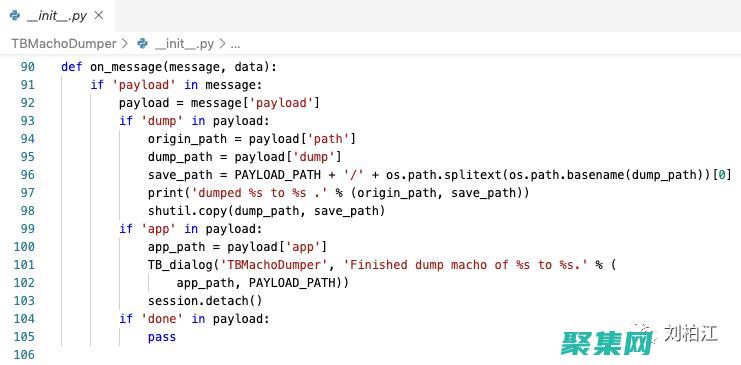
Task: Click the chevron after the TBMachoDumper breadcrumb
Action: 125,44
